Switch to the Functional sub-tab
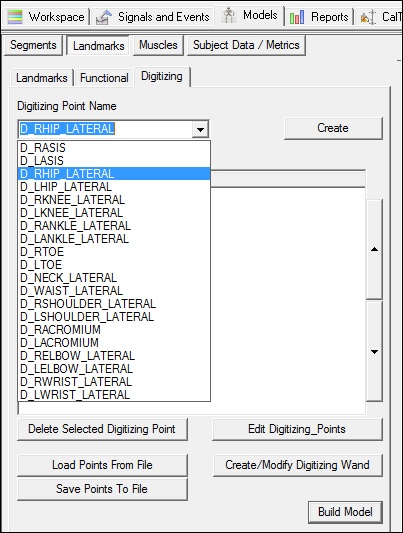This screenshot has height=533, width=403. click(104, 78)
